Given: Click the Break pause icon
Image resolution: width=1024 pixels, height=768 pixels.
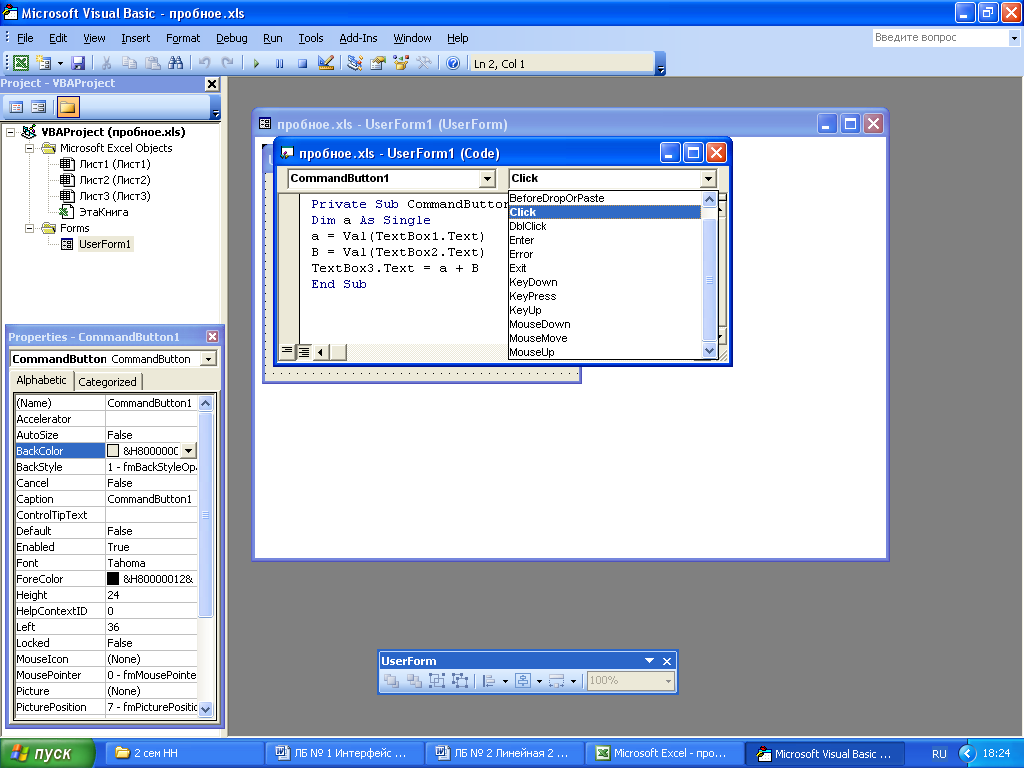Looking at the screenshot, I should coord(280,63).
